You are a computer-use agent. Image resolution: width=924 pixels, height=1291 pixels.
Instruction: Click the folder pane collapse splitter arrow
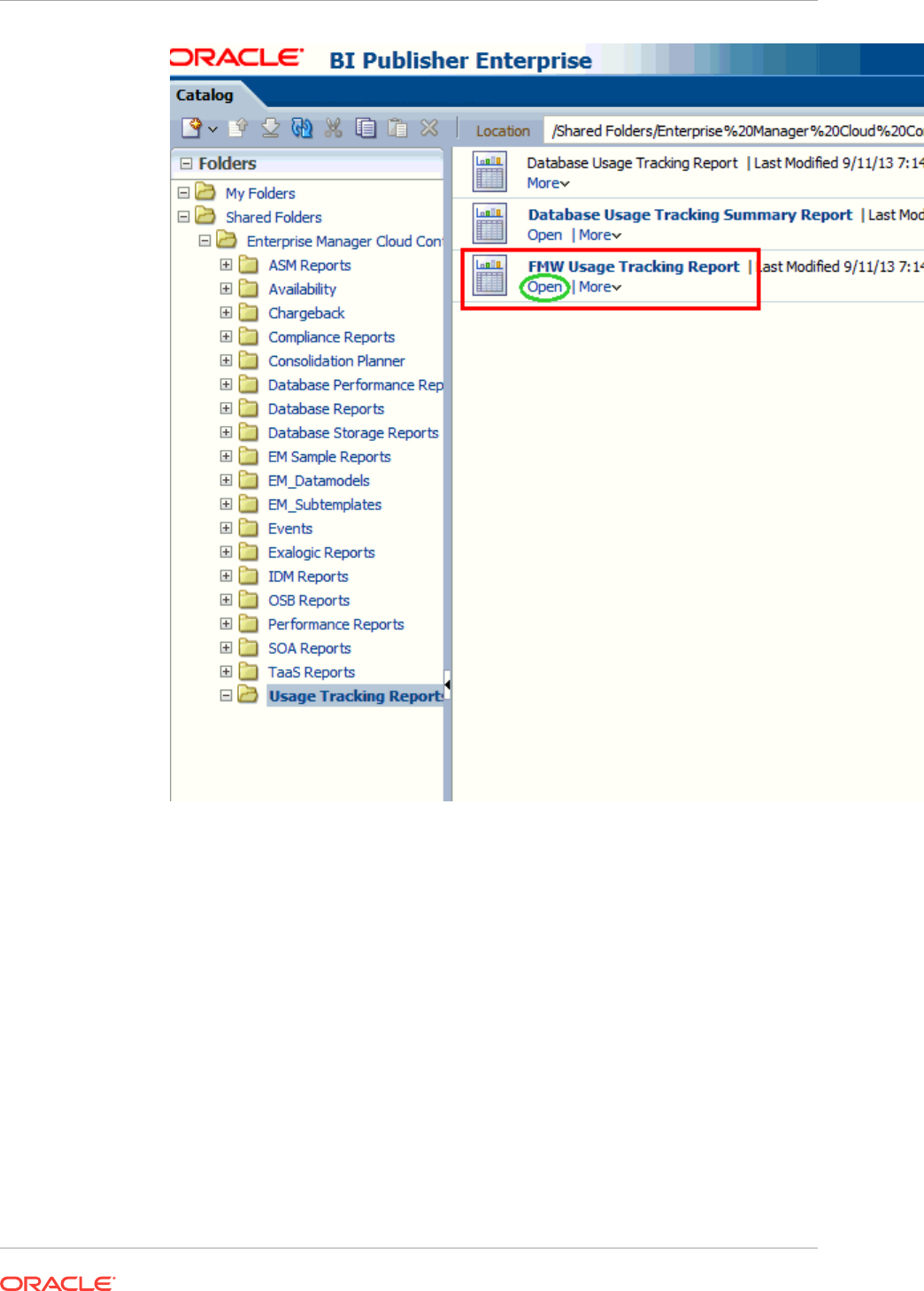448,684
